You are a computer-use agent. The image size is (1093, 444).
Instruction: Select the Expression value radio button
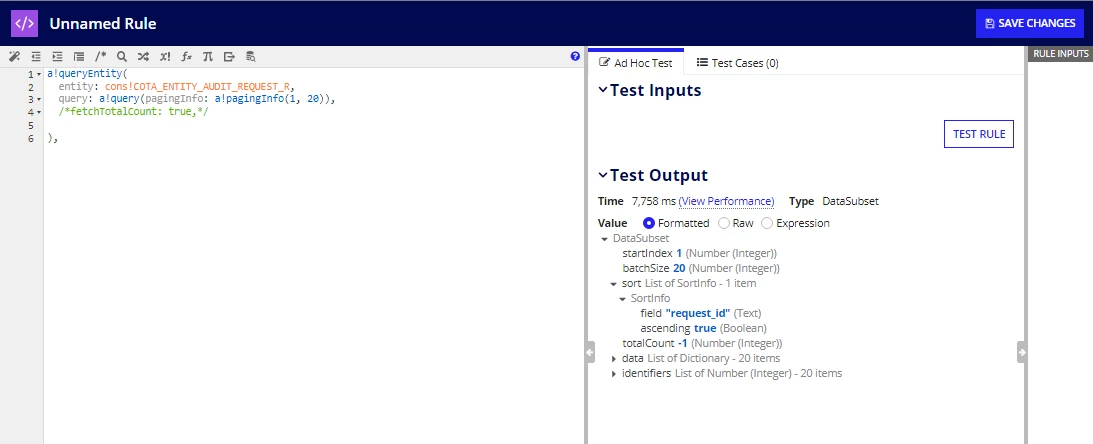767,223
